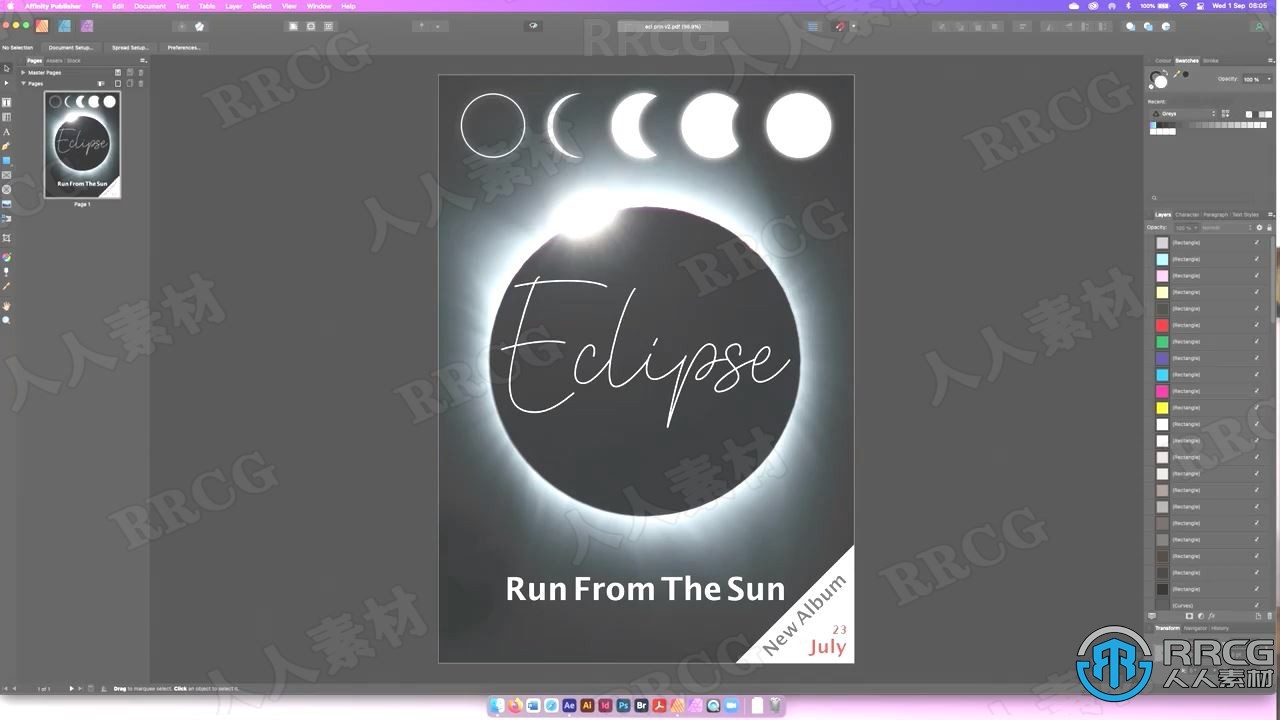Image resolution: width=1280 pixels, height=720 pixels.
Task: Expand the Master Pages section
Action: pos(23,72)
